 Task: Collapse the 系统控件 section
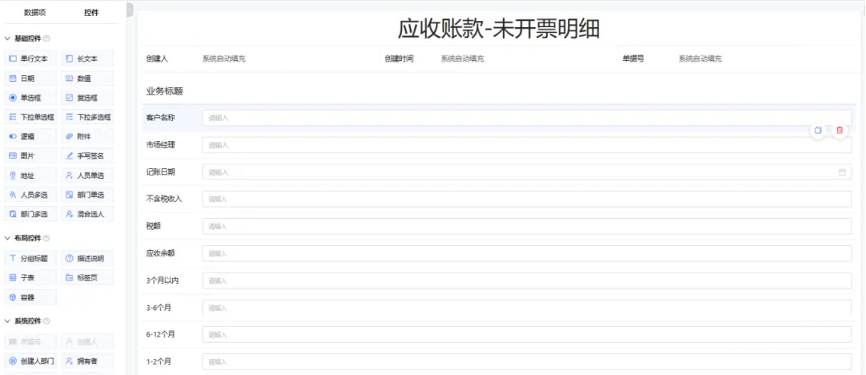pos(8,321)
